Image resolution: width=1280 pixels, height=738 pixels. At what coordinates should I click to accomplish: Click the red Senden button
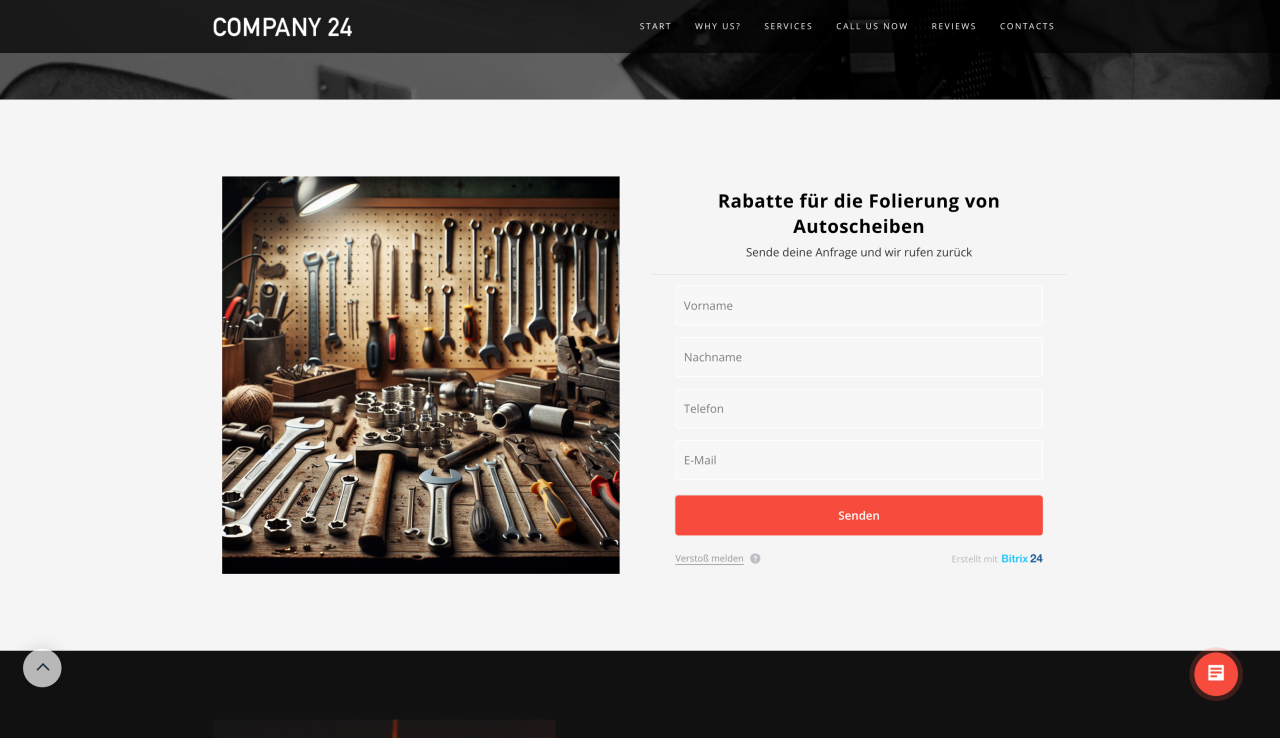click(x=859, y=515)
